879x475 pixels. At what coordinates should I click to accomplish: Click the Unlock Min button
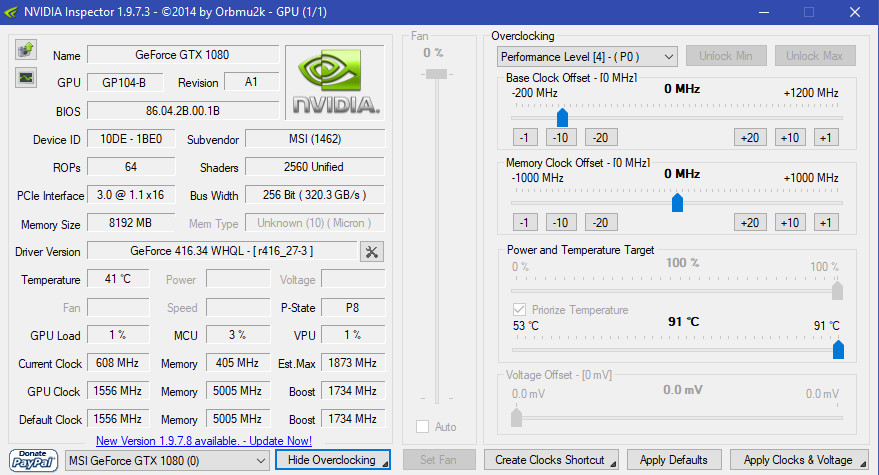click(725, 56)
